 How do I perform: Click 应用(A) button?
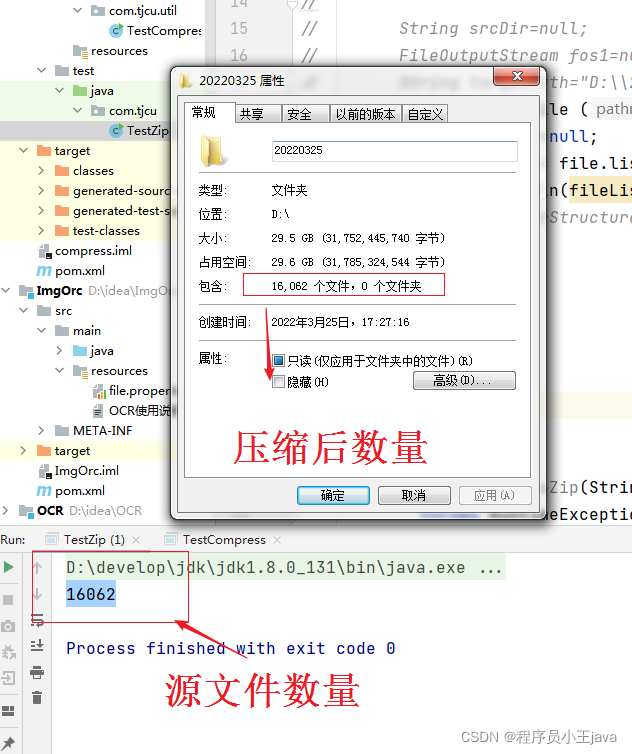coord(495,495)
